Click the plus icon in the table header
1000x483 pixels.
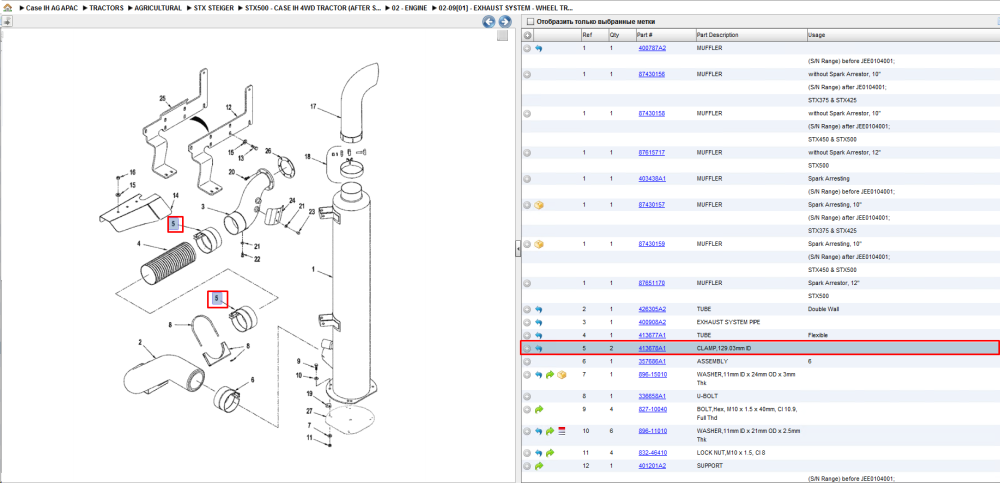click(x=527, y=35)
